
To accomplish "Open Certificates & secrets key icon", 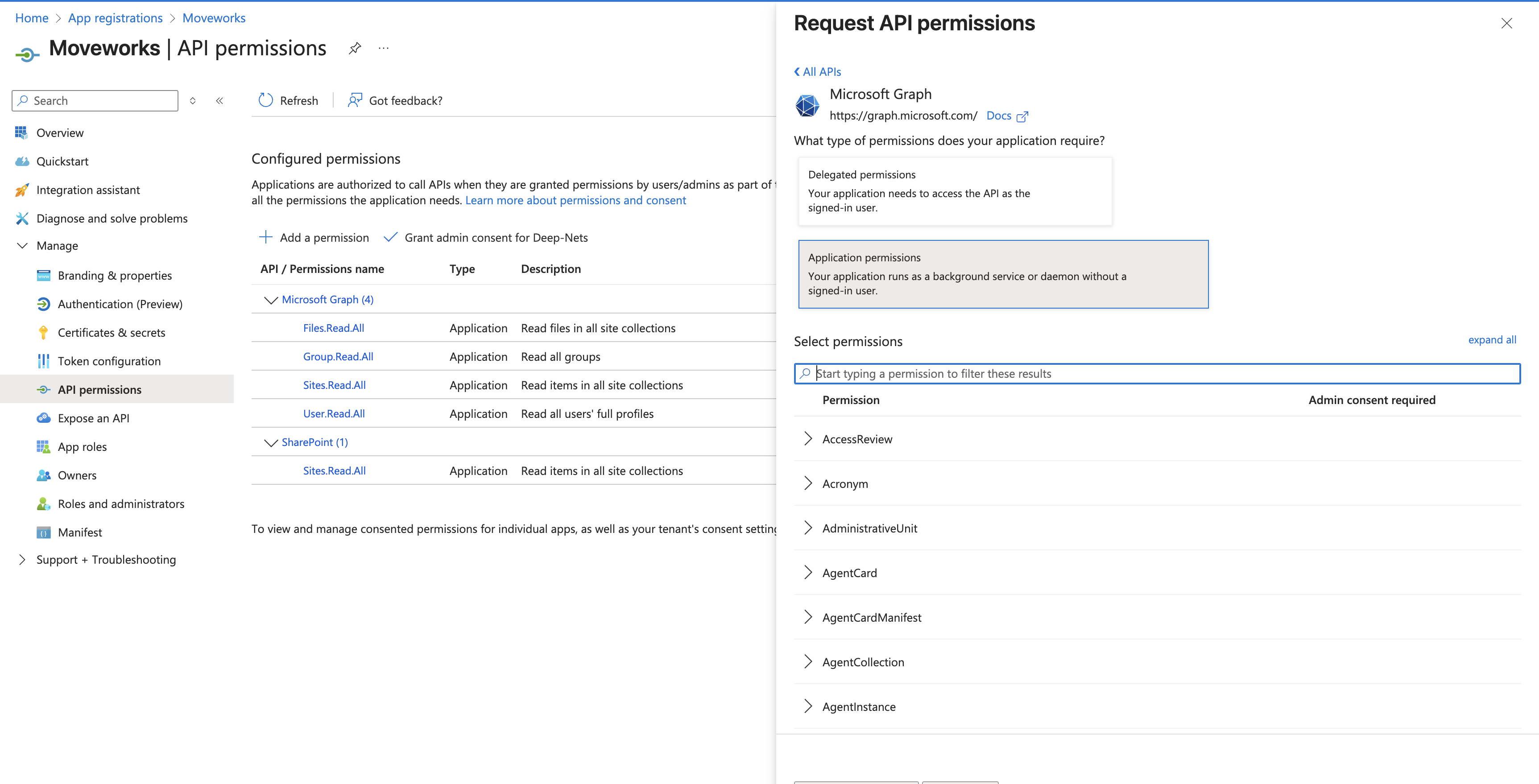I will [43, 333].
